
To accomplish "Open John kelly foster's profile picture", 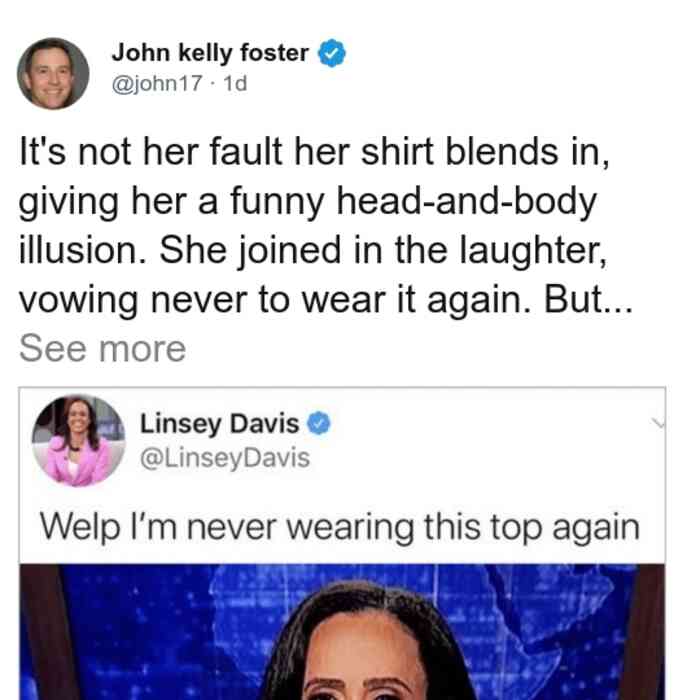I will 53,74.
